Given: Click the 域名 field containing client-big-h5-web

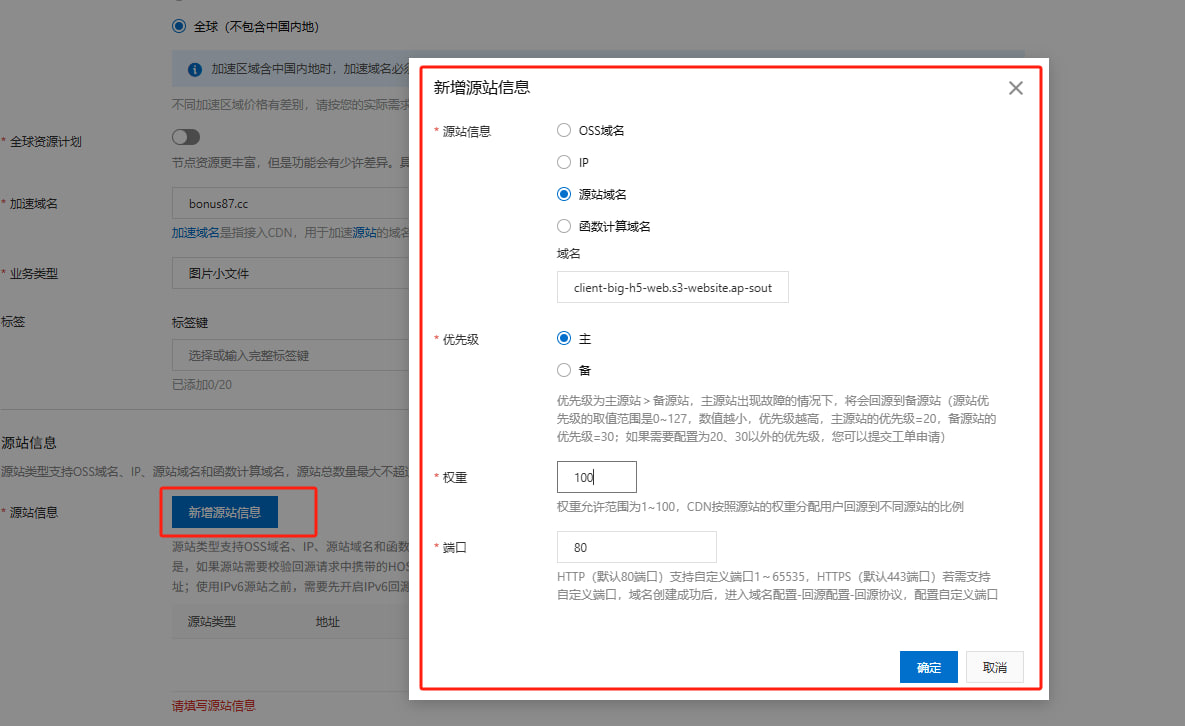Looking at the screenshot, I should click(672, 288).
